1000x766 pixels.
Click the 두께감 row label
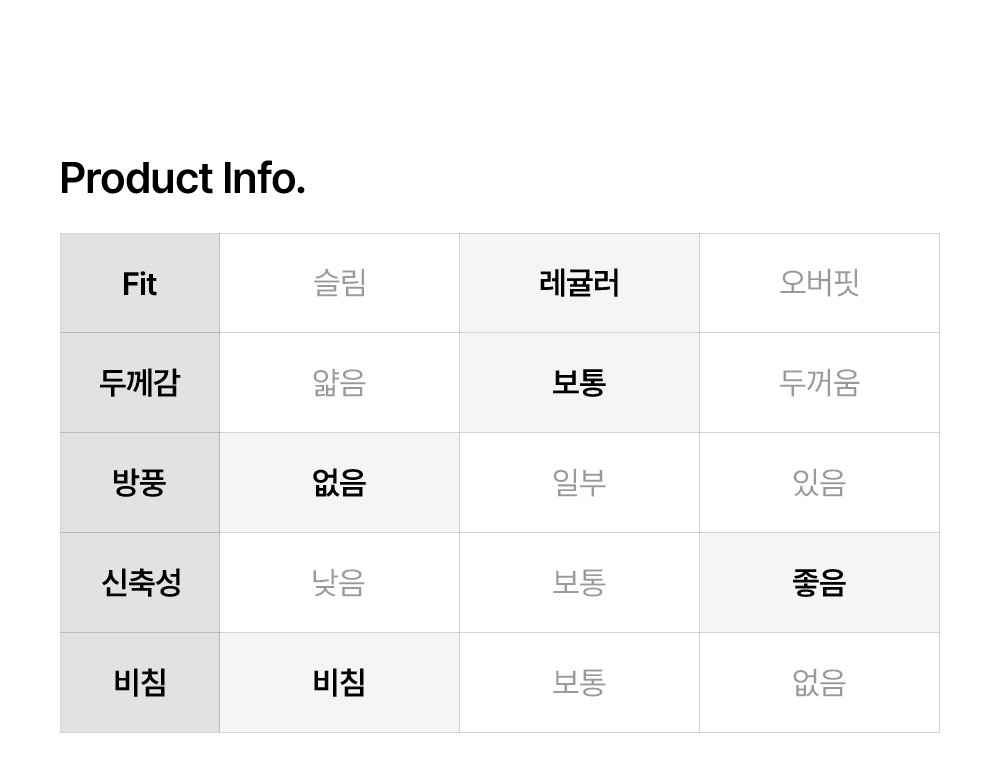tap(140, 383)
